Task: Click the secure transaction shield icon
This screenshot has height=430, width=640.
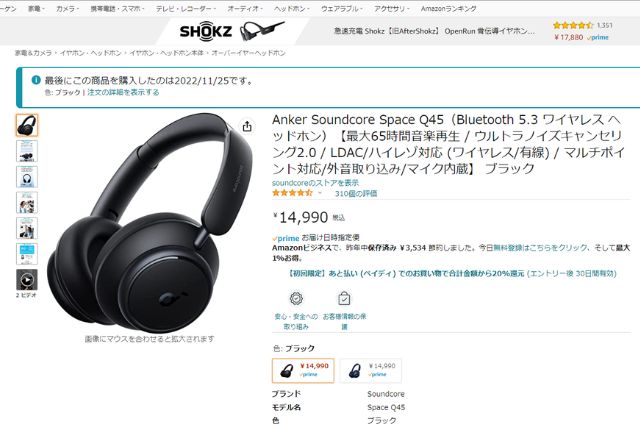Action: 296,299
